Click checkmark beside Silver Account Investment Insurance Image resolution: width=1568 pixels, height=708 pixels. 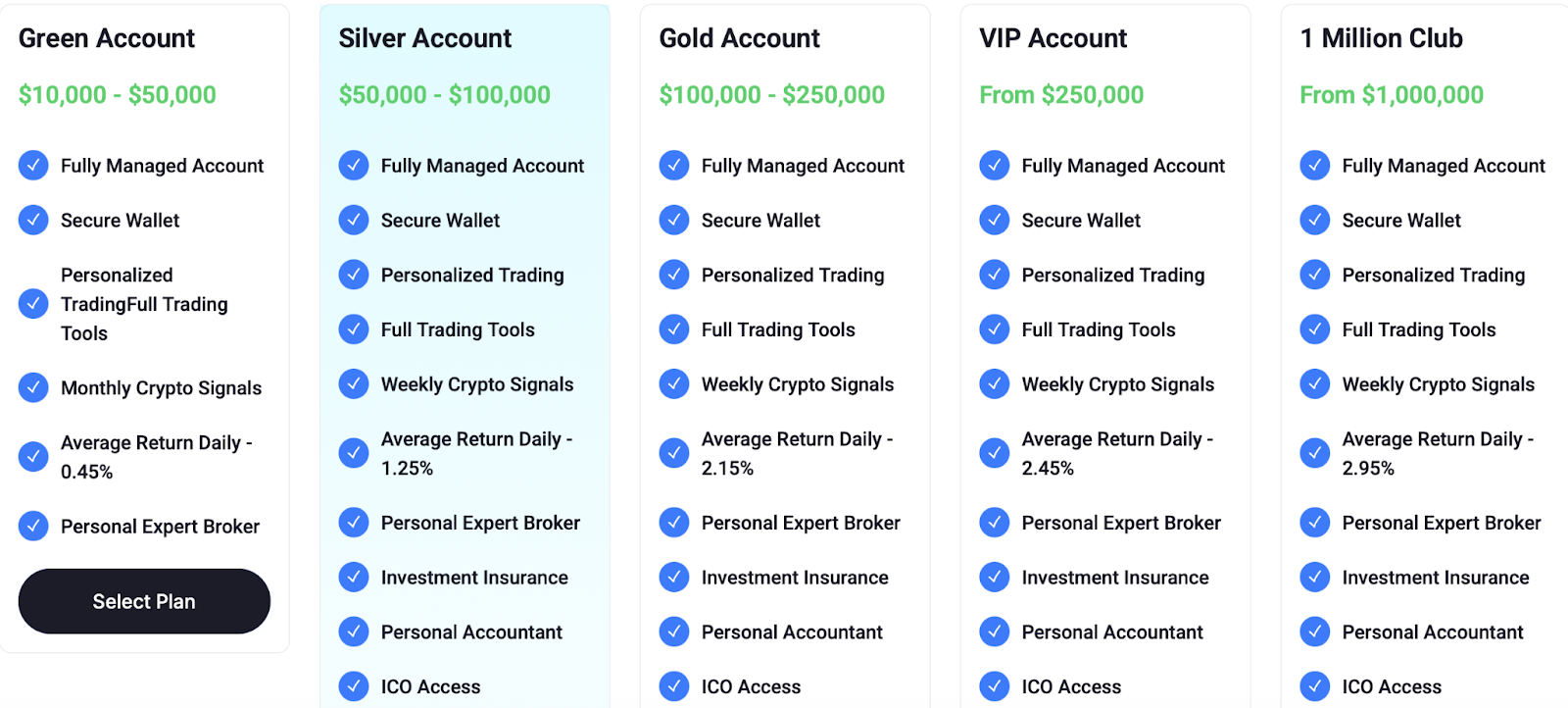[x=354, y=577]
